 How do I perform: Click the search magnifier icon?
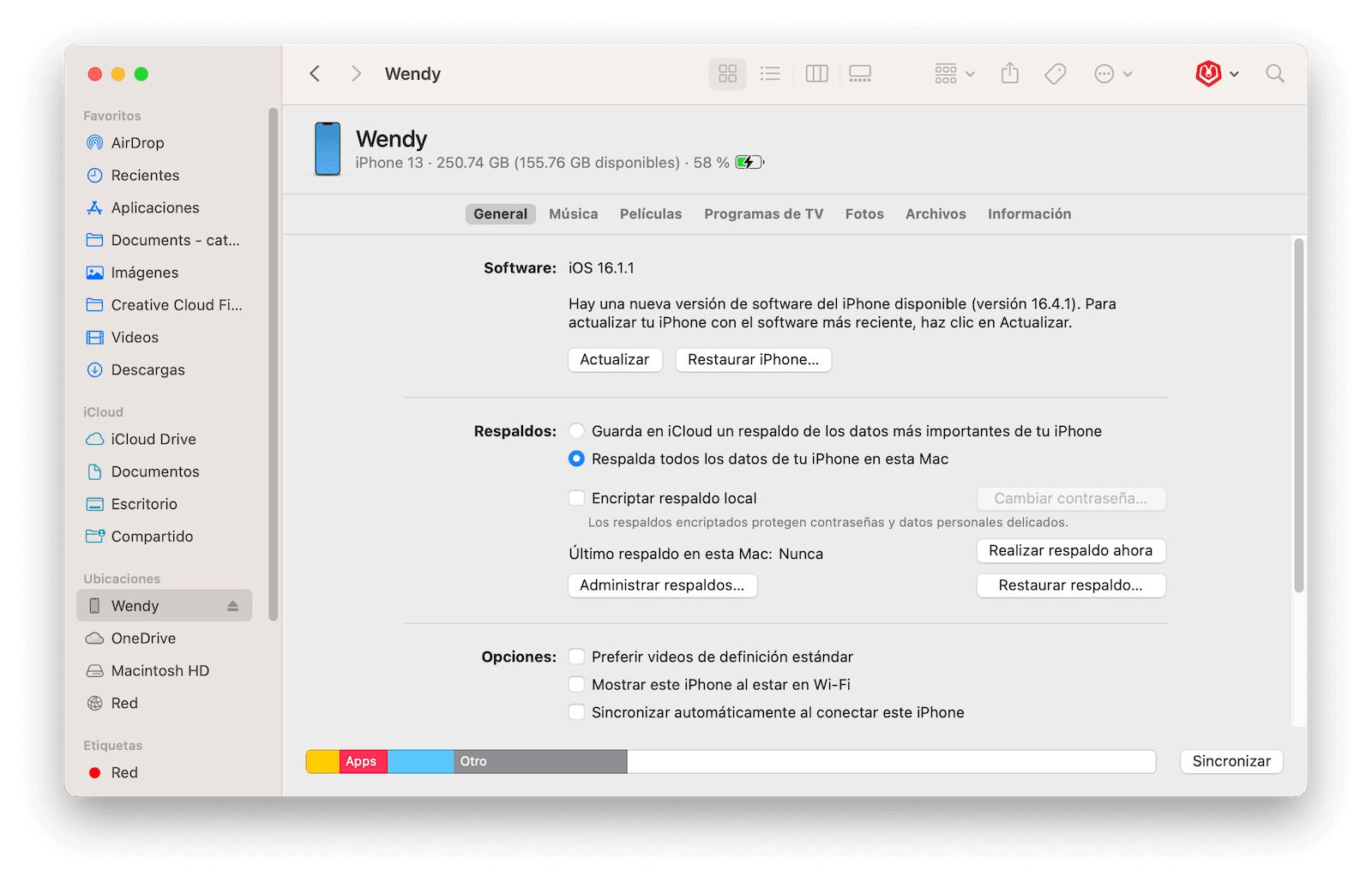[x=1275, y=74]
